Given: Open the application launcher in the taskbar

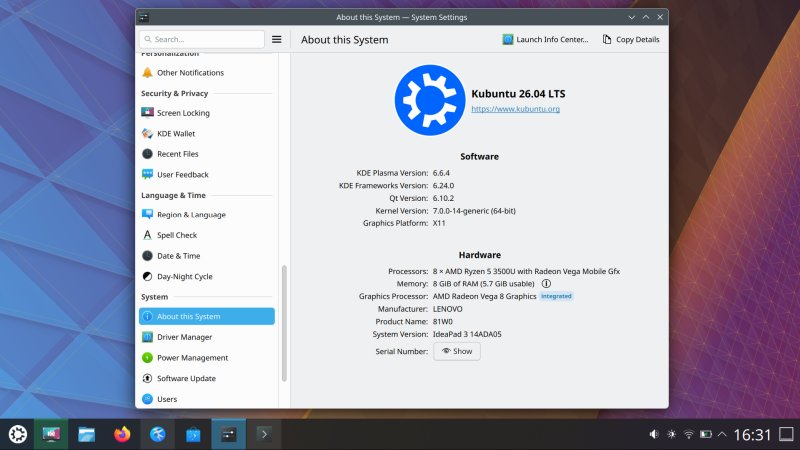Looking at the screenshot, I should (x=18, y=434).
